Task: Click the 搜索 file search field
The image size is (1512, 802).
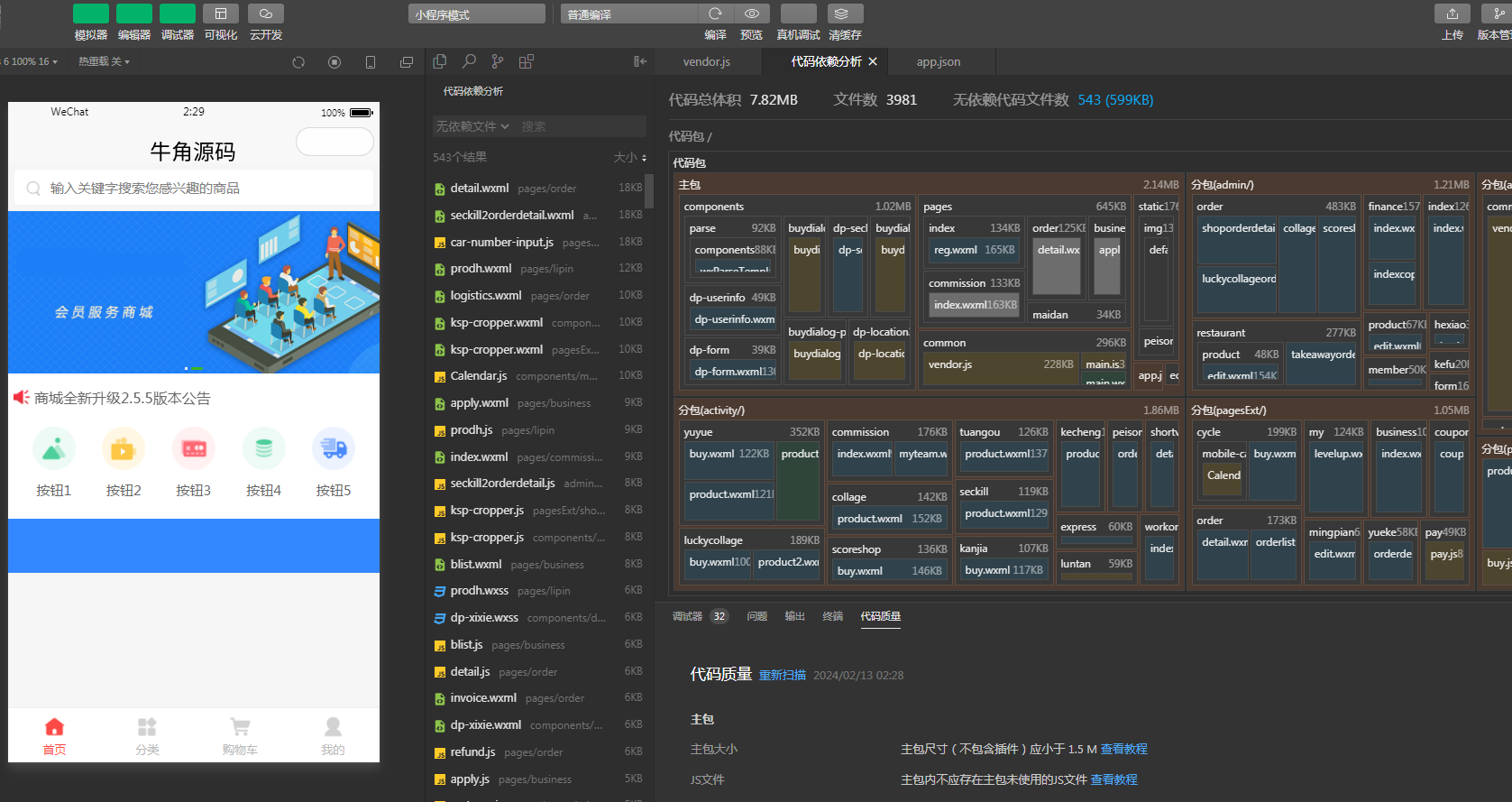Action: pyautogui.click(x=582, y=126)
